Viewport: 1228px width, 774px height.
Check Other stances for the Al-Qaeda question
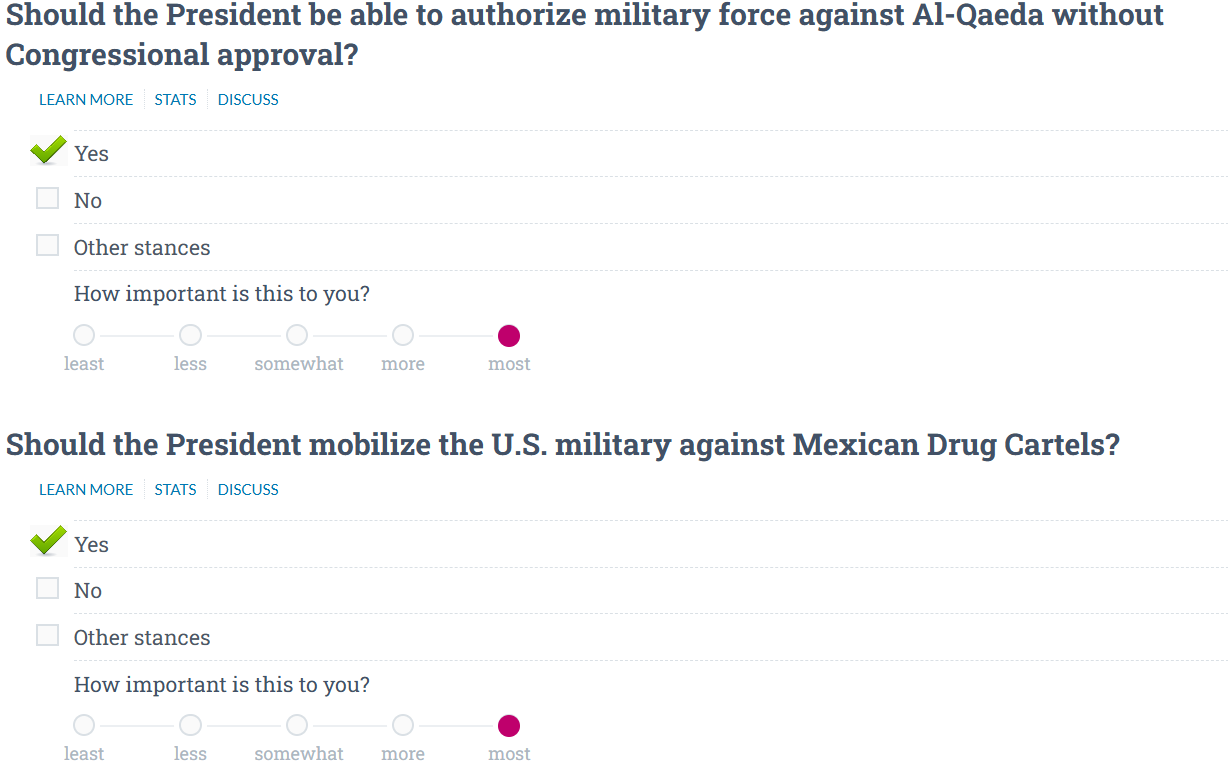(x=47, y=245)
